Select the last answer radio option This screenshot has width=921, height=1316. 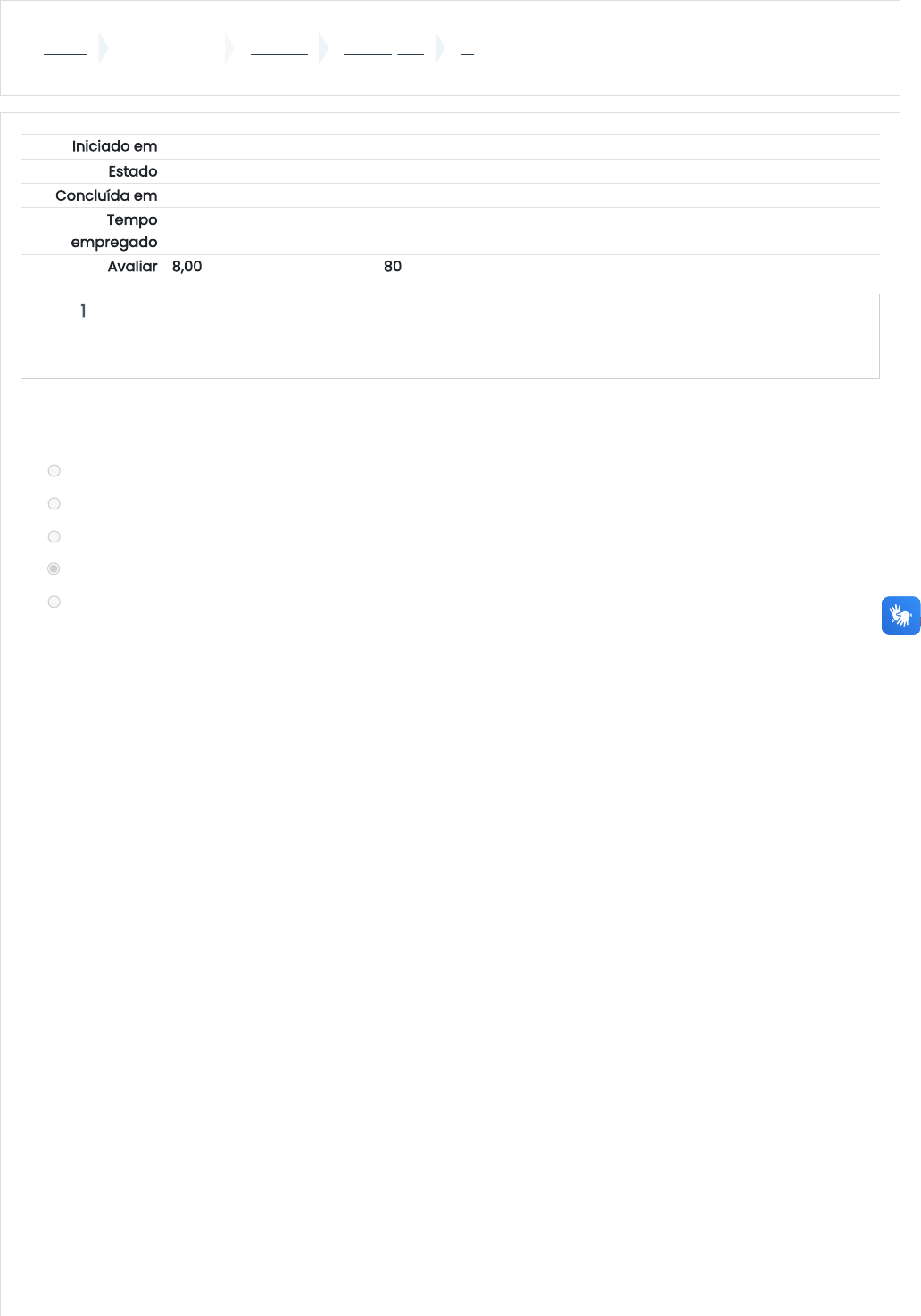(54, 602)
